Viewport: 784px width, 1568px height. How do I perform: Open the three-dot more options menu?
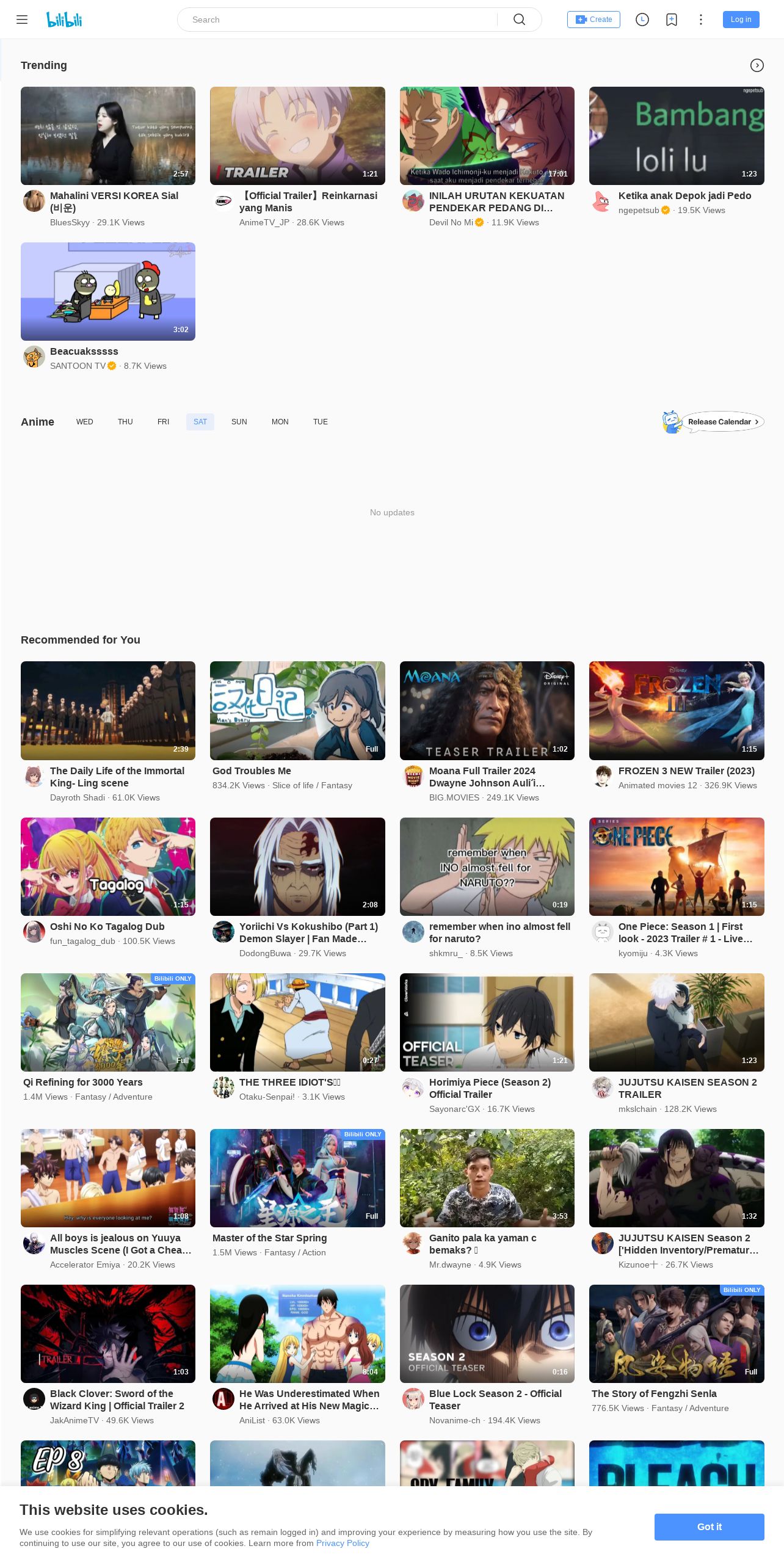701,20
